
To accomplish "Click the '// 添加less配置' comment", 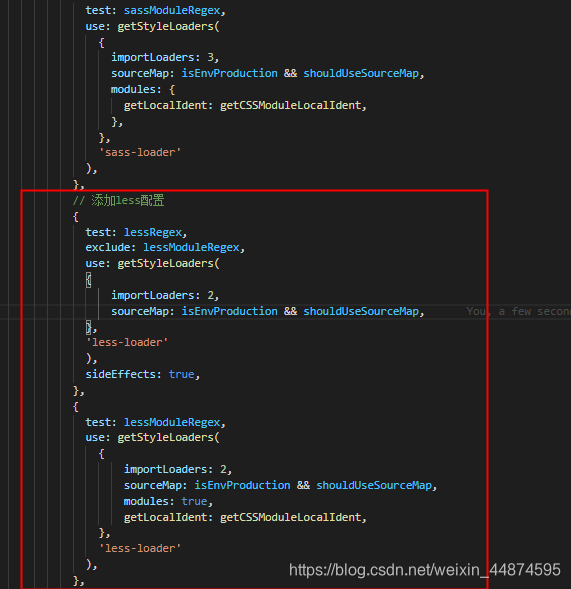I will (118, 201).
